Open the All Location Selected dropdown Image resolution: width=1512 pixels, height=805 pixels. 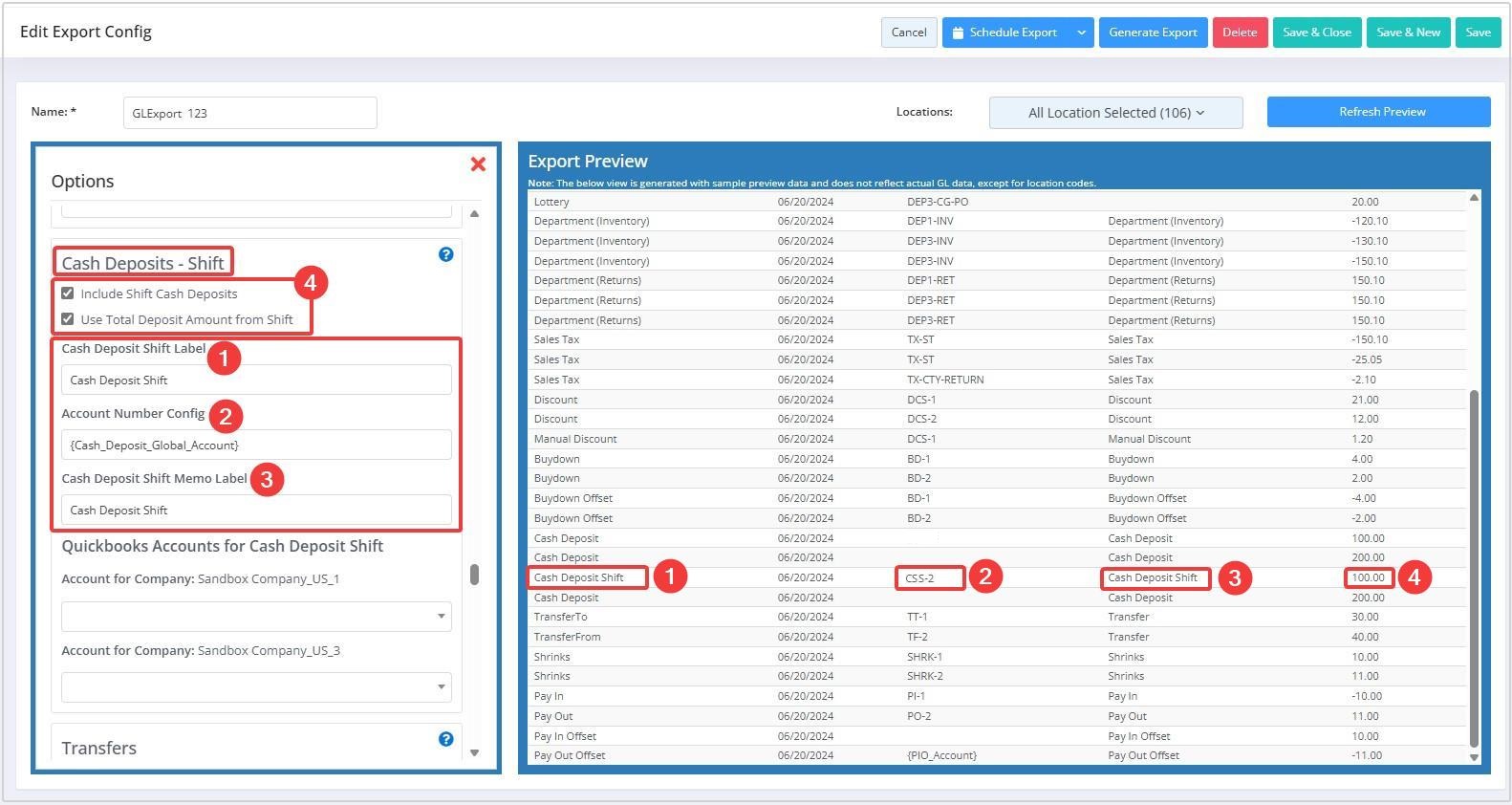pos(1115,113)
